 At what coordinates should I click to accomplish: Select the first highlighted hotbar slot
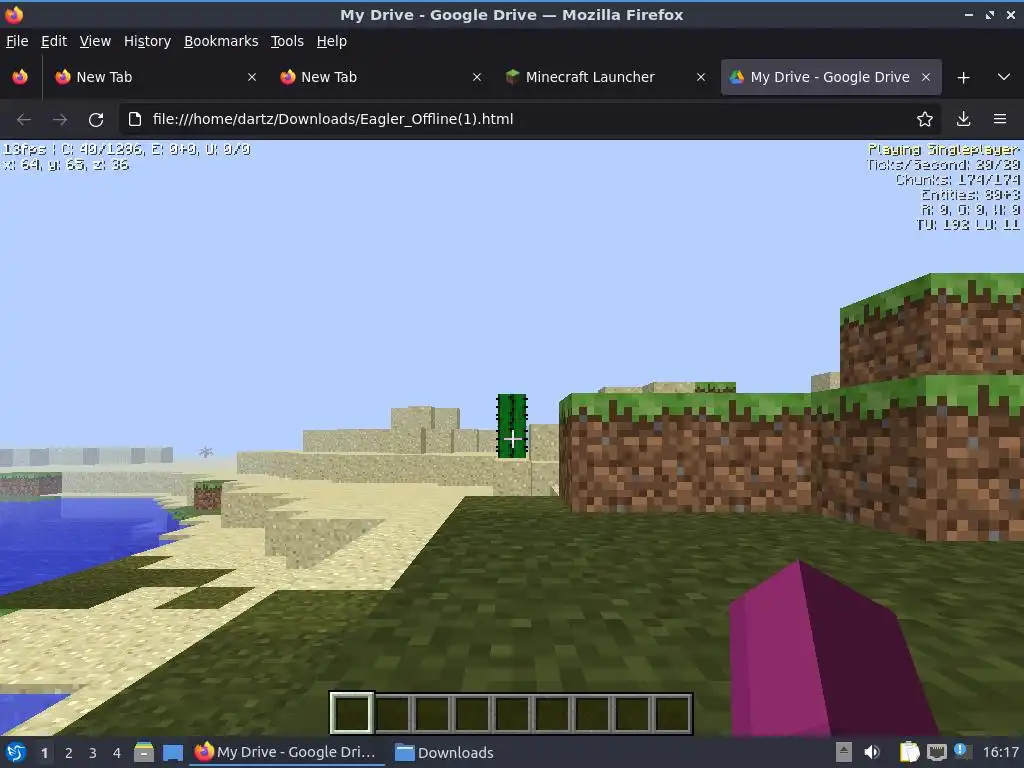[352, 713]
